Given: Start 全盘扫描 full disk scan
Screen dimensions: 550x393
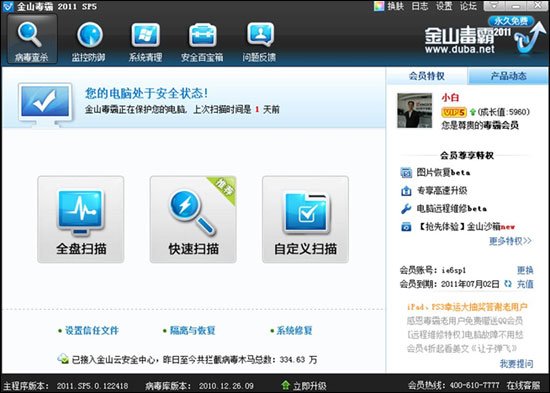Looking at the screenshot, I should 81,219.
